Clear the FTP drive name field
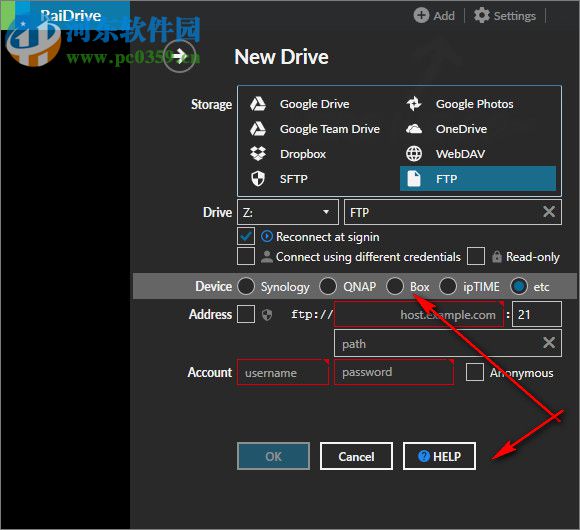The image size is (580, 530). 549,212
